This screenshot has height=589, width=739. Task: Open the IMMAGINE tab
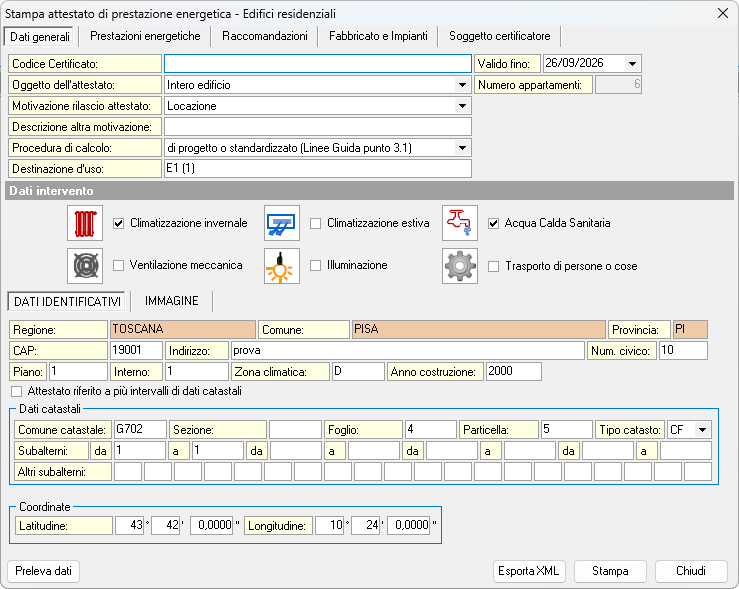[171, 301]
